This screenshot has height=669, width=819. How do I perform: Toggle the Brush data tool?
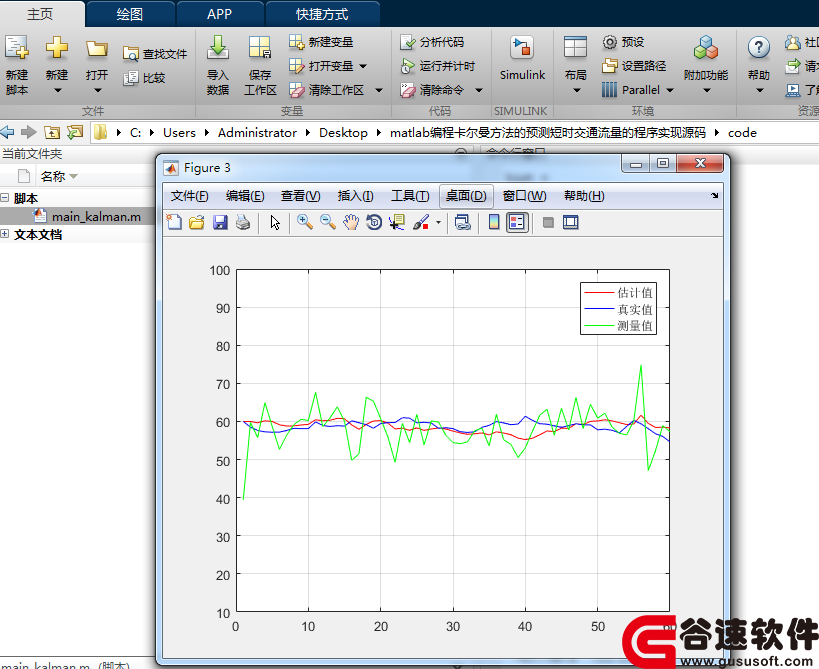(x=421, y=222)
